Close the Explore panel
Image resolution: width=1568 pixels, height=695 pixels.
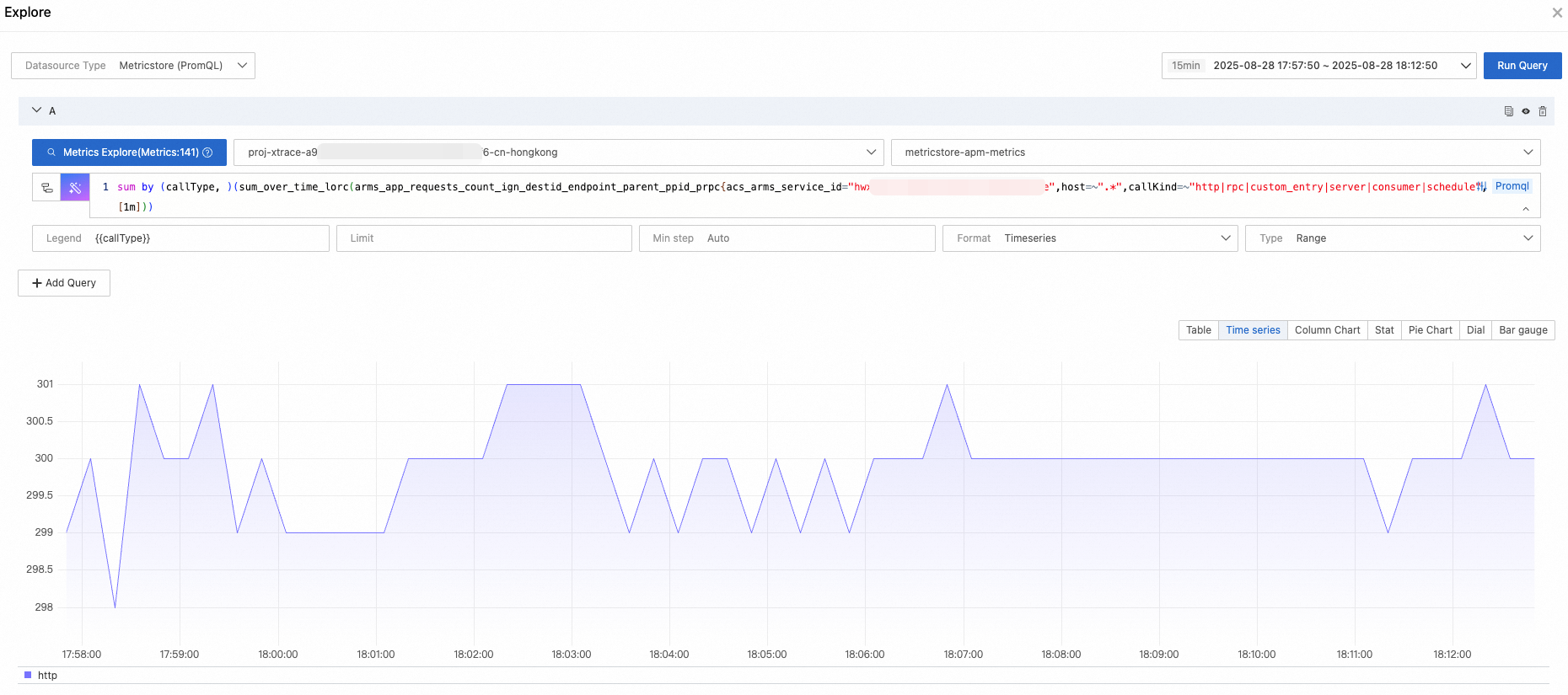(1556, 13)
